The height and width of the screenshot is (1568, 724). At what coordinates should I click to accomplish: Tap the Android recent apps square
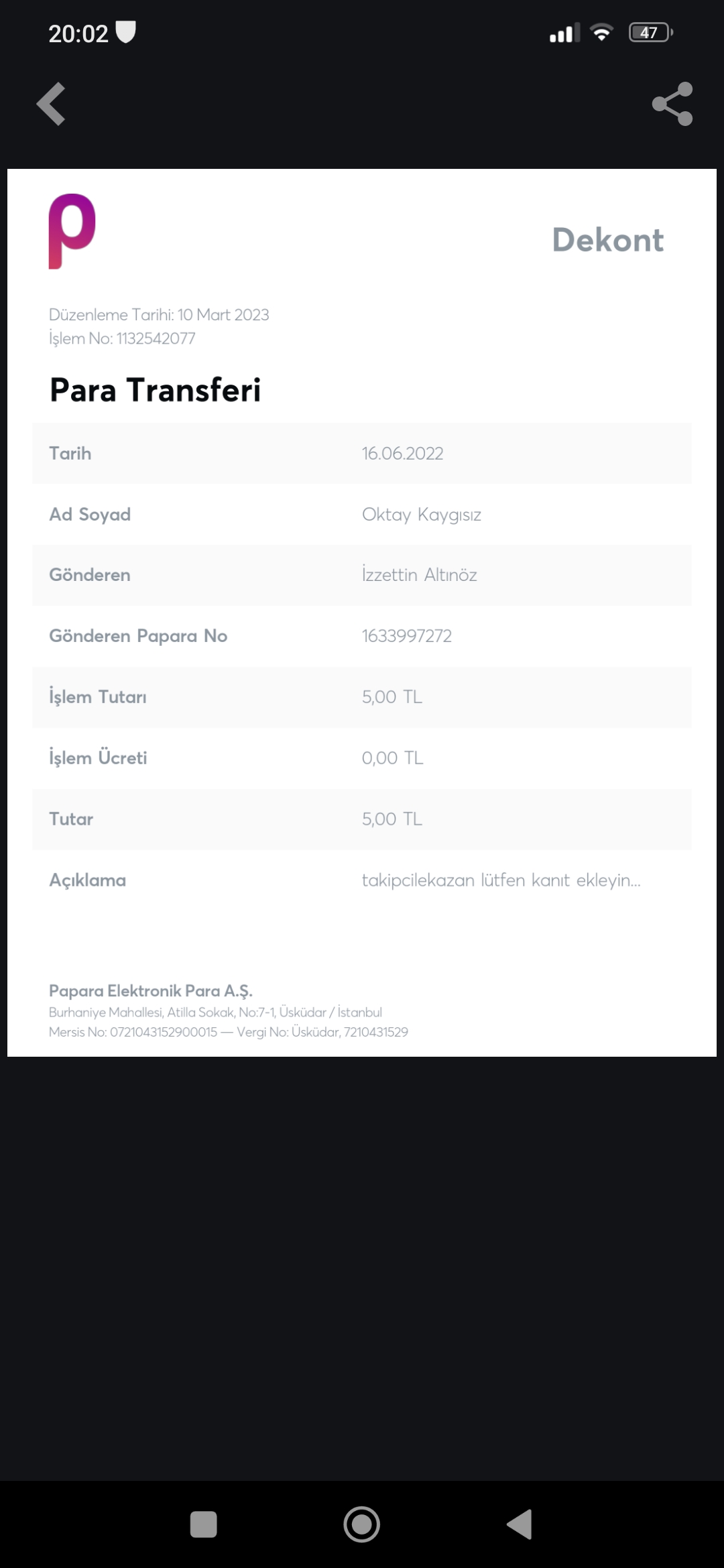point(204,1524)
